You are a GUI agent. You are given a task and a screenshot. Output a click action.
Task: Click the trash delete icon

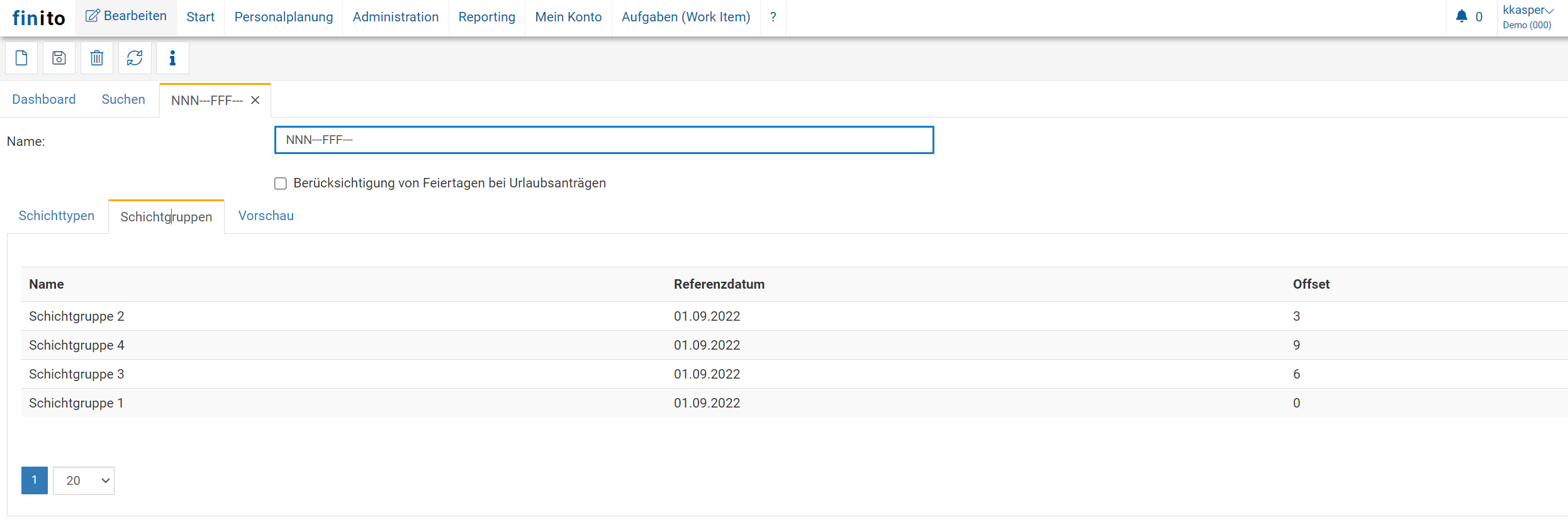[x=97, y=58]
